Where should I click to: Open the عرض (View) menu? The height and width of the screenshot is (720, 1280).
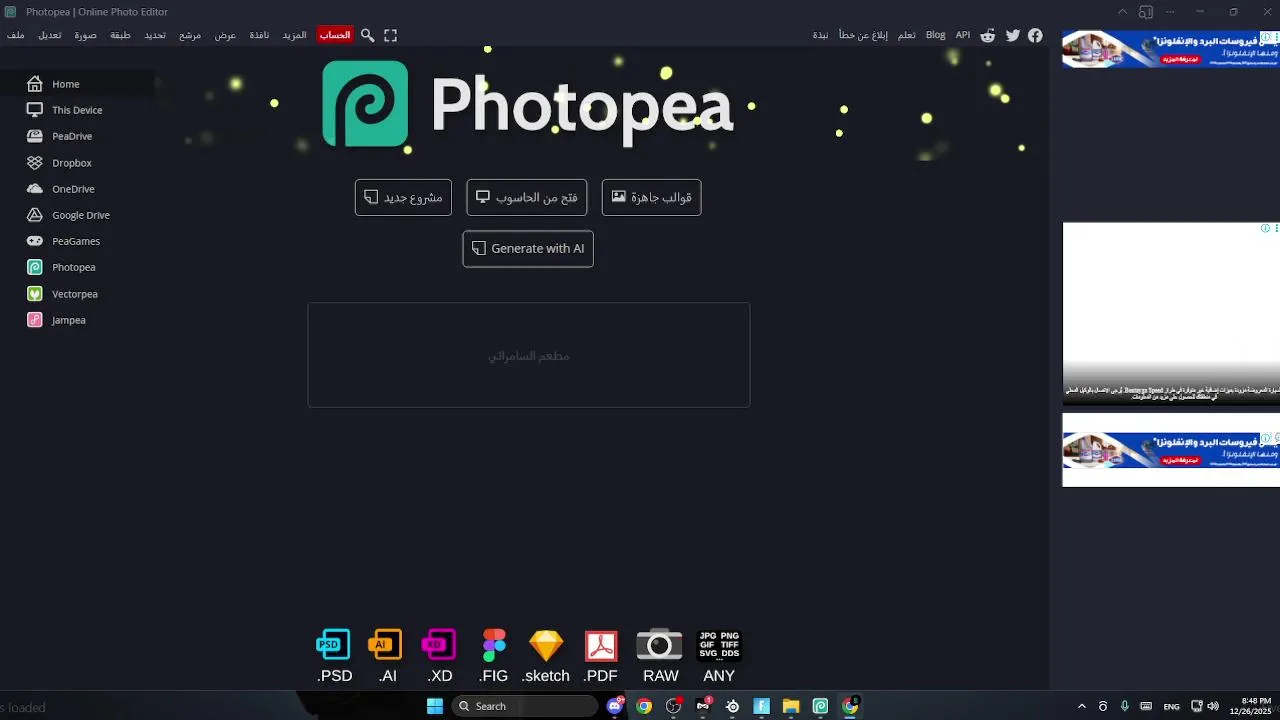pyautogui.click(x=226, y=35)
